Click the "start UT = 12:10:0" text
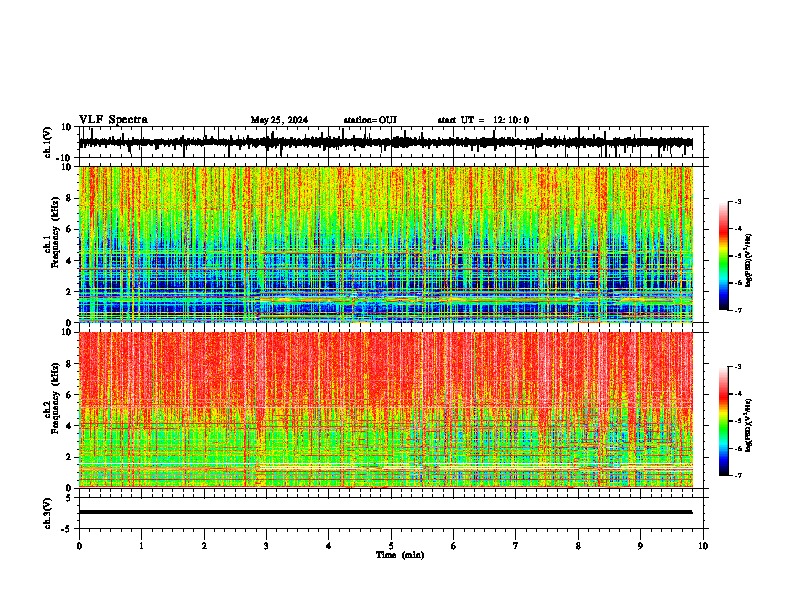 [483, 120]
